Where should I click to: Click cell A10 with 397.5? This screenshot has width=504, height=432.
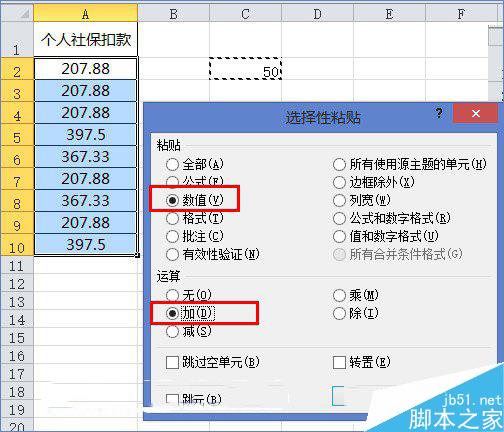tap(86, 245)
